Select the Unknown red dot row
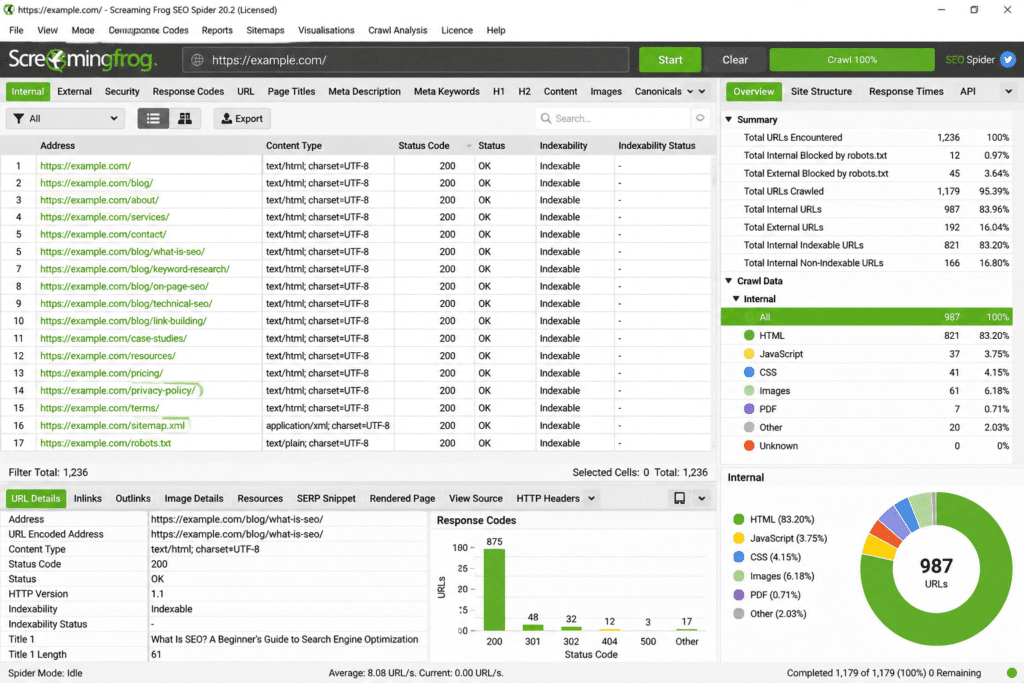 pos(867,446)
